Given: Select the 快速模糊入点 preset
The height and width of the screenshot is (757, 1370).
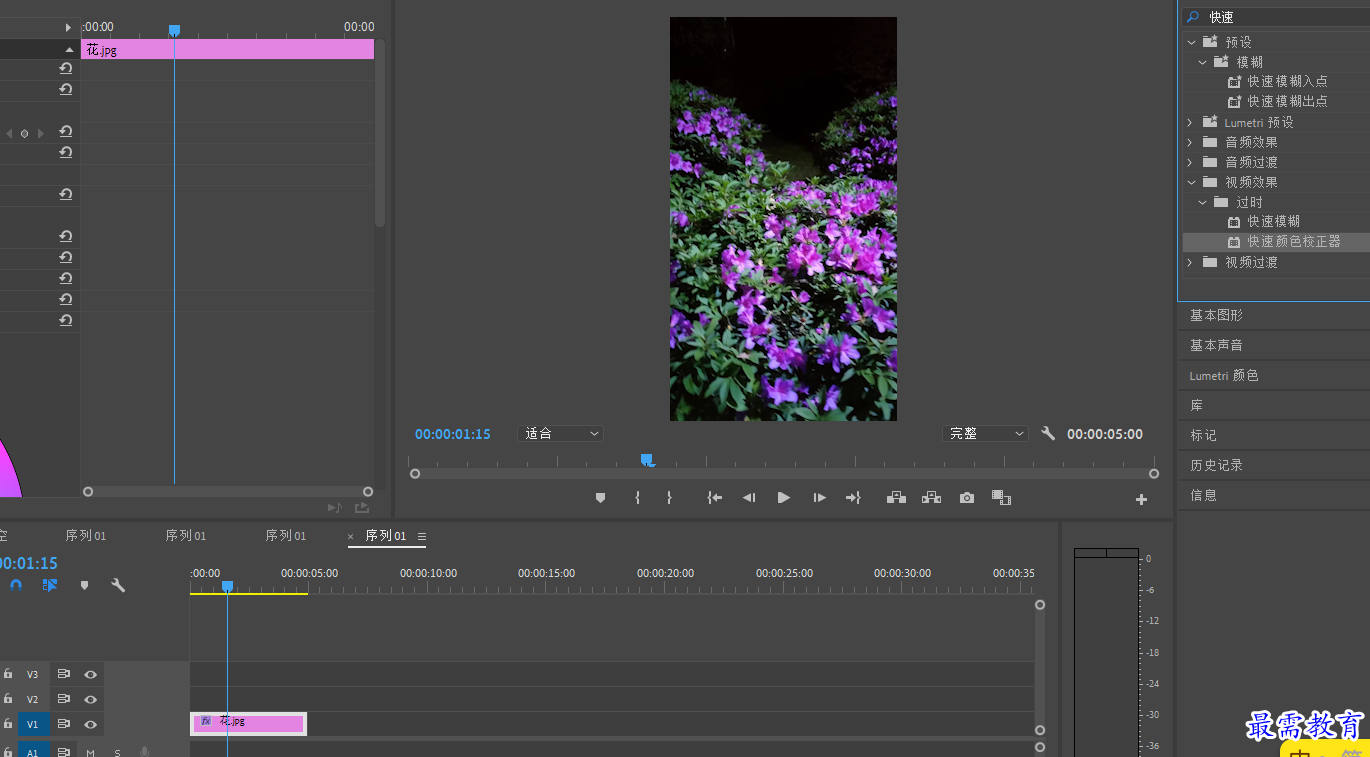Looking at the screenshot, I should click(x=1287, y=82).
